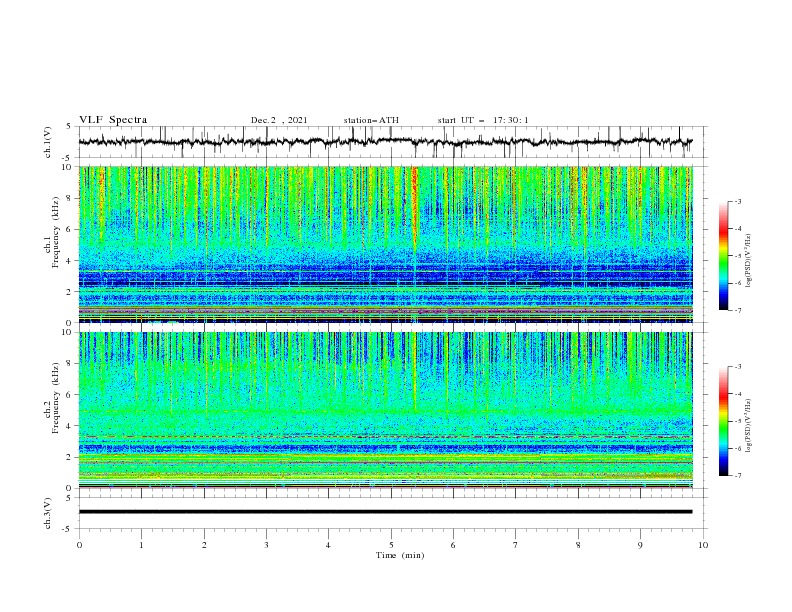Click the ch.1 voltage waveform trace
Image resolution: width=792 pixels, height=612 pixels.
tap(385, 142)
